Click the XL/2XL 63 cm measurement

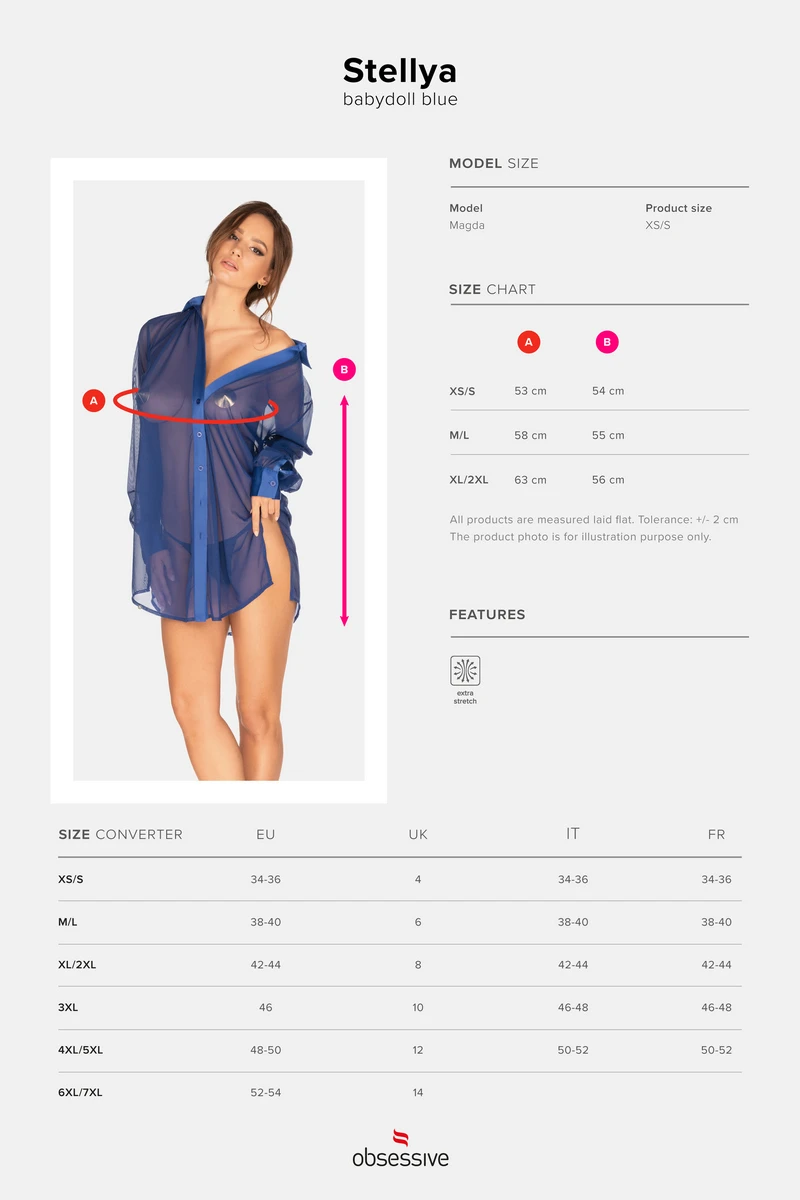coord(530,480)
